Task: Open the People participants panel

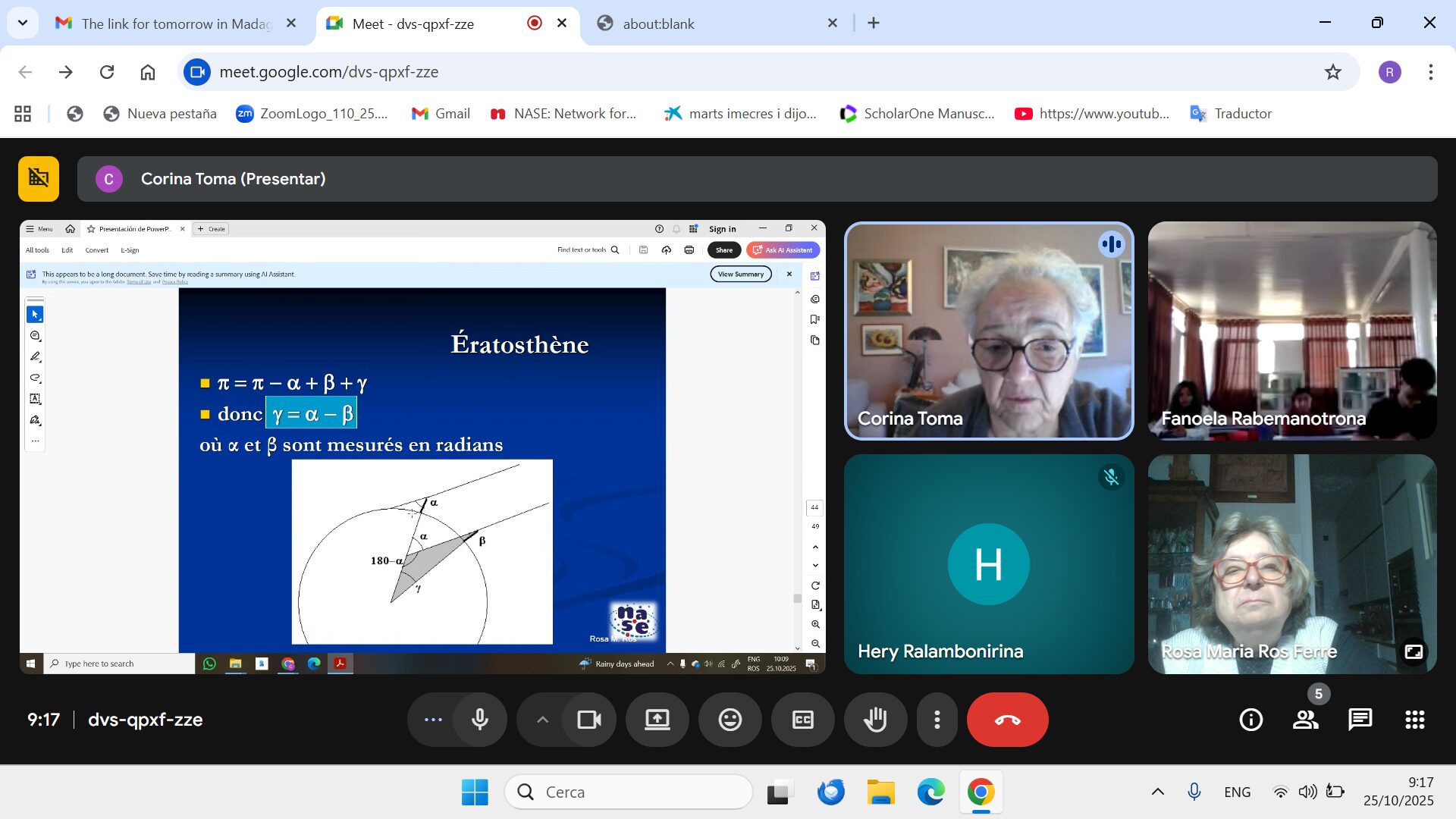Action: click(1305, 720)
